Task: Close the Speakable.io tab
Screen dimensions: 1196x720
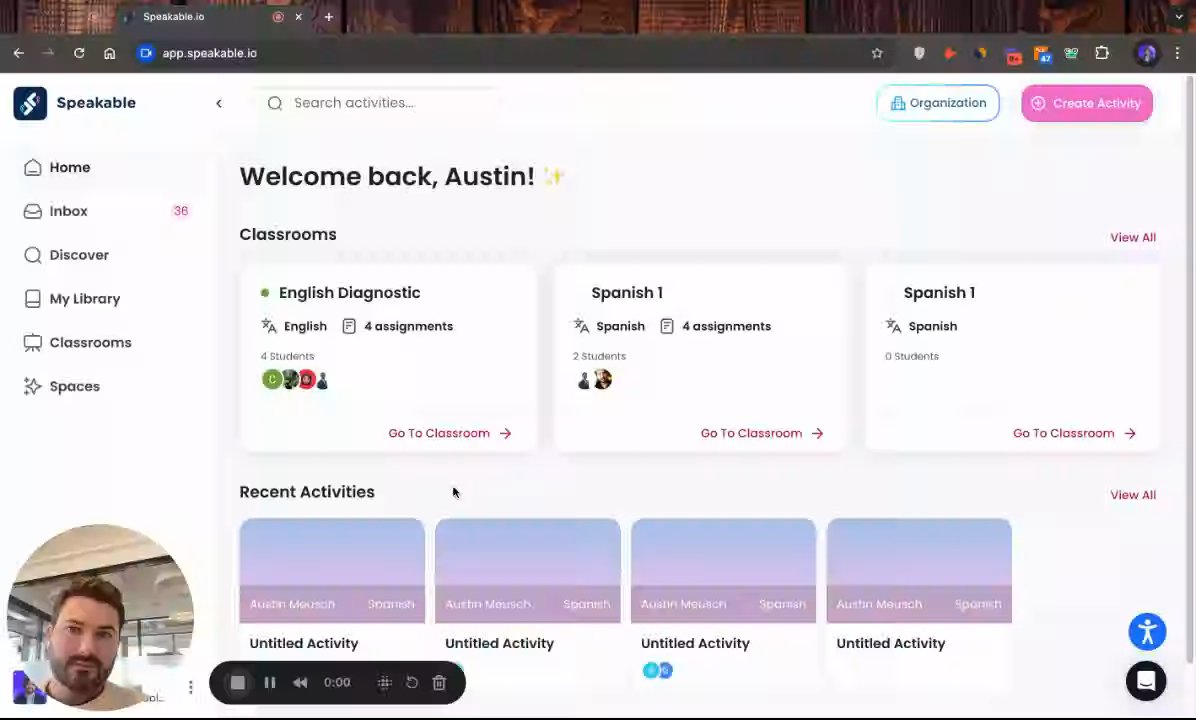Action: [x=299, y=17]
